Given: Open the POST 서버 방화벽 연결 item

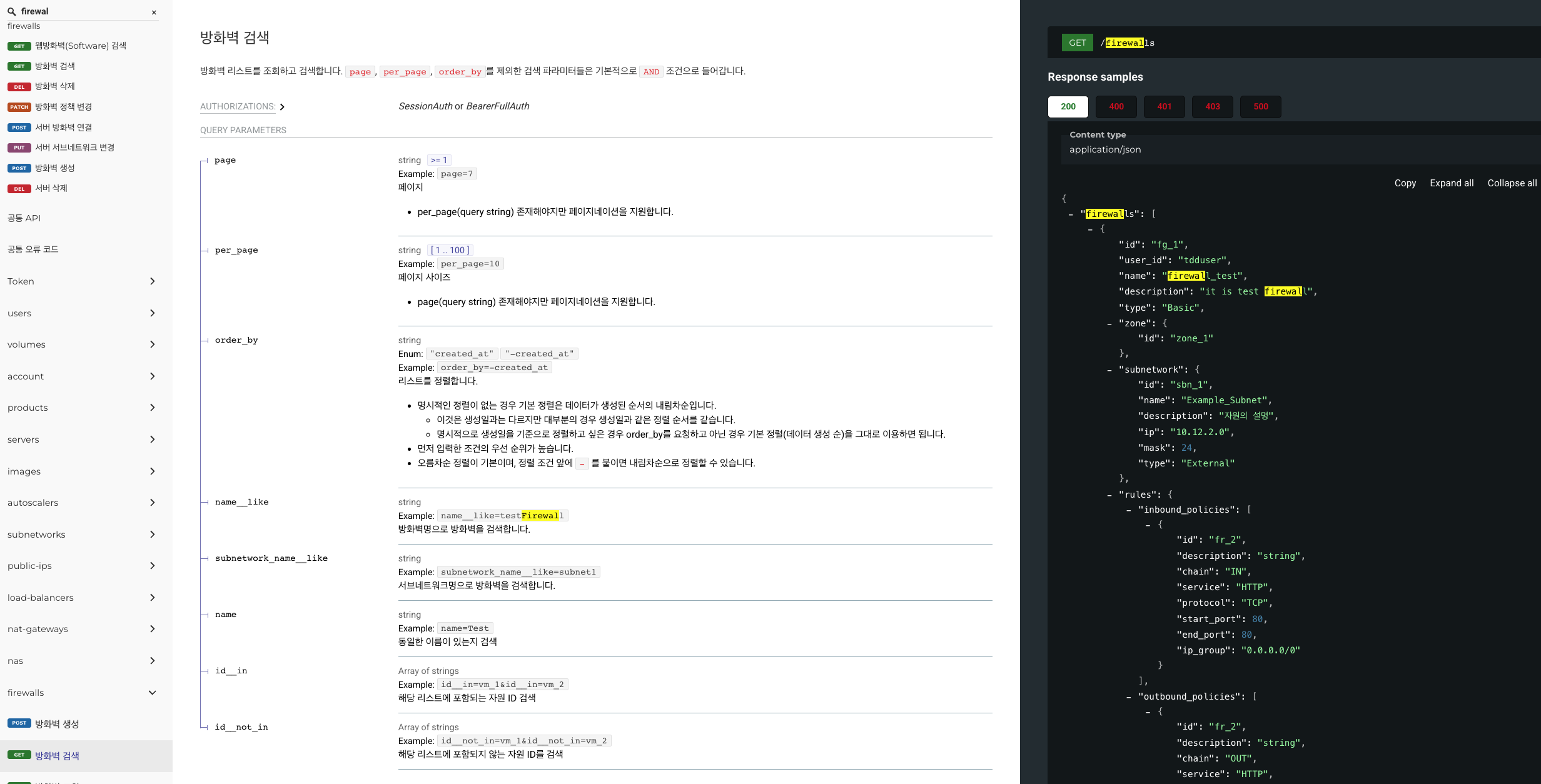Looking at the screenshot, I should pos(63,128).
